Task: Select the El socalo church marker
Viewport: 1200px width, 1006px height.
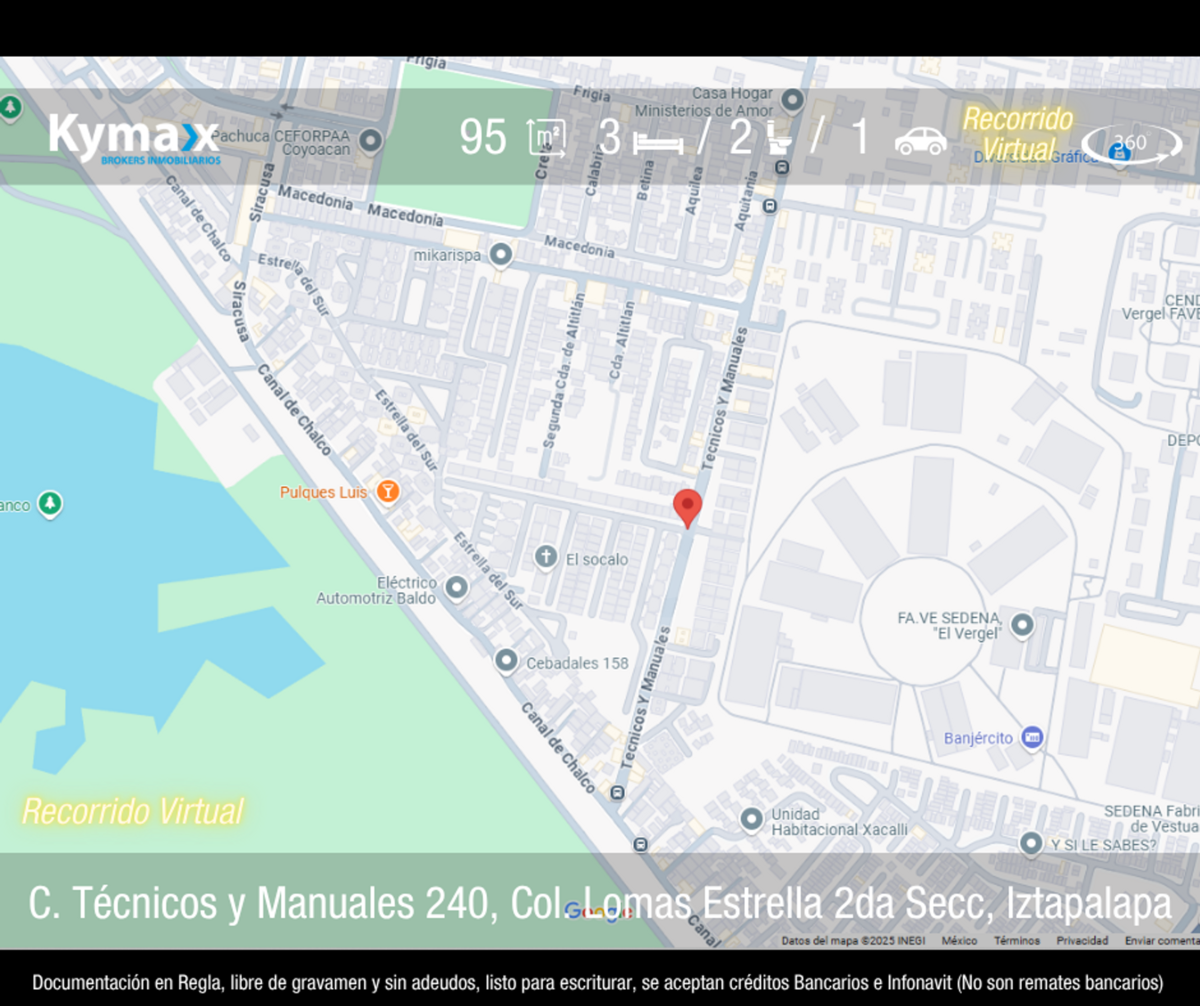Action: pos(545,557)
